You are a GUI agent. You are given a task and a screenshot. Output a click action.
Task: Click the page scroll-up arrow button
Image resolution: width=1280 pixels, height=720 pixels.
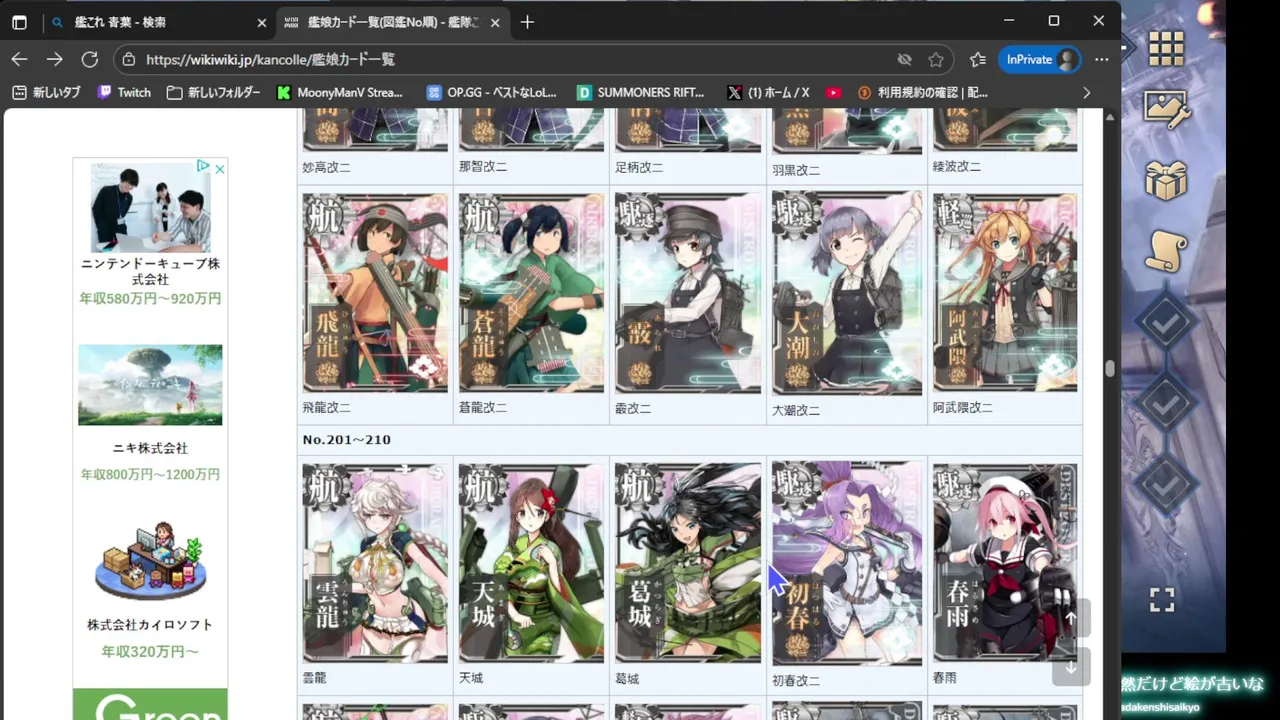point(1071,619)
